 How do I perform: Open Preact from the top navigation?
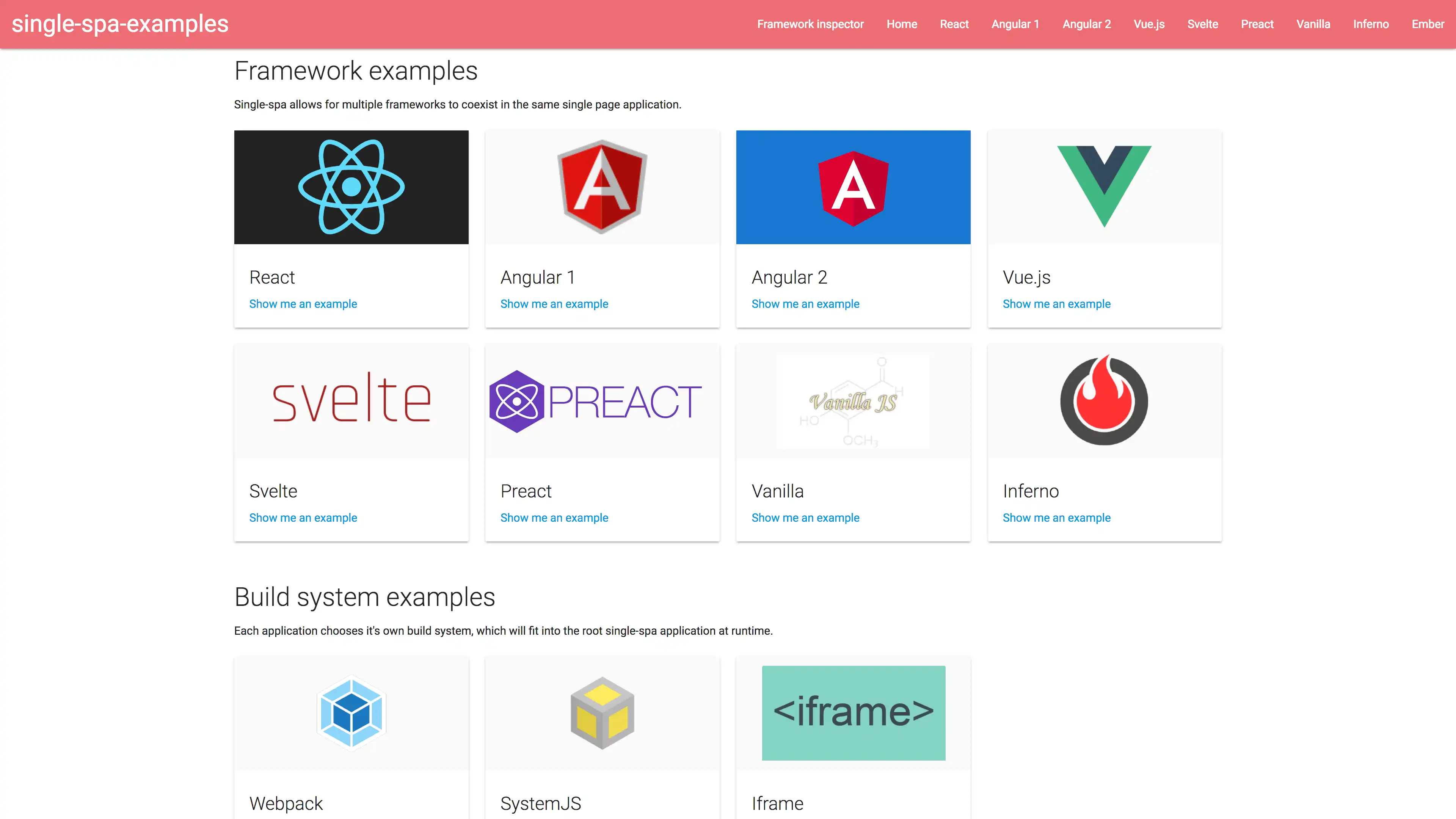(x=1257, y=24)
